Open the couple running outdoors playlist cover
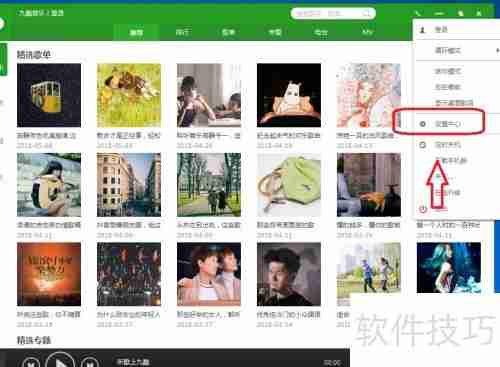 368,268
